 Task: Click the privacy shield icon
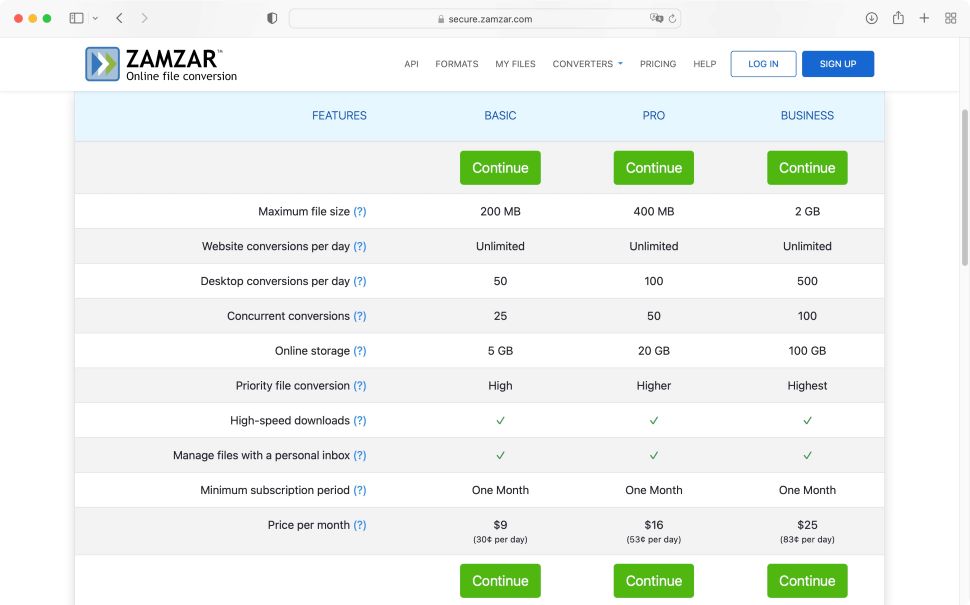[272, 18]
